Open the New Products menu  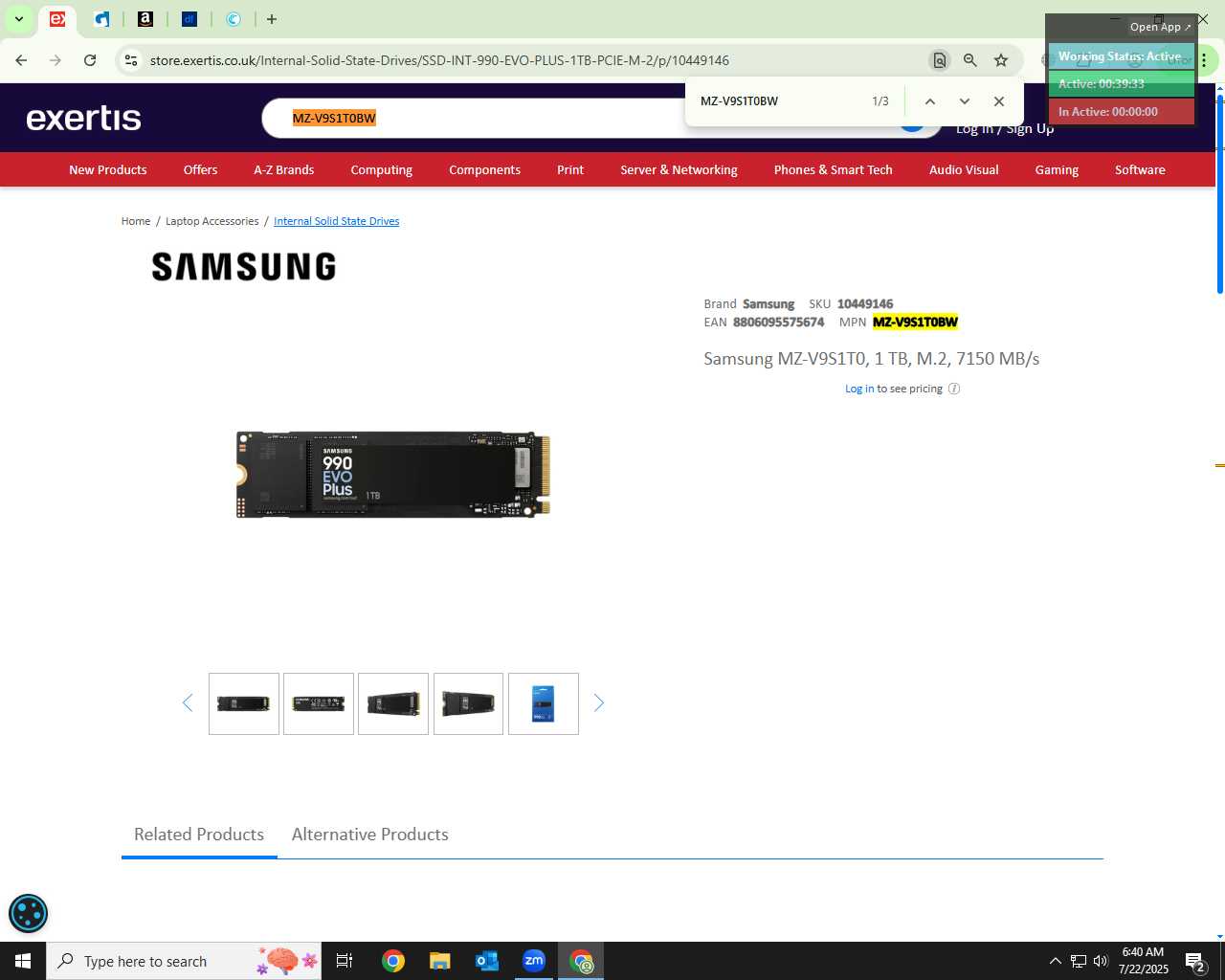click(x=108, y=169)
